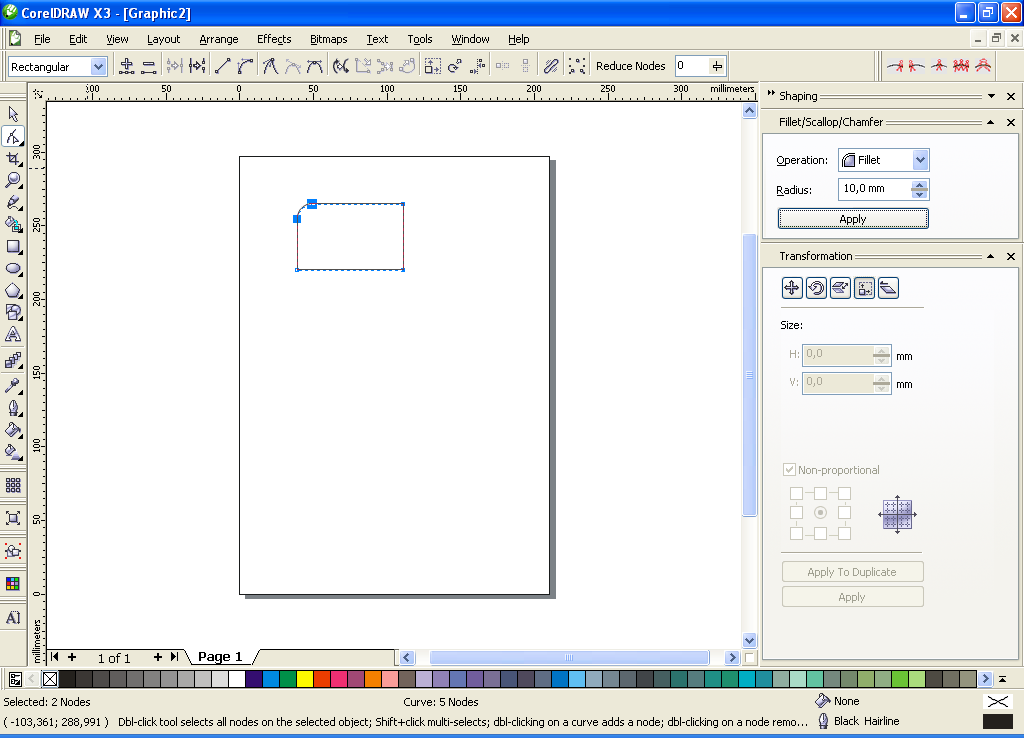Select the Ellipse tool
Image resolution: width=1024 pixels, height=738 pixels.
(13, 269)
